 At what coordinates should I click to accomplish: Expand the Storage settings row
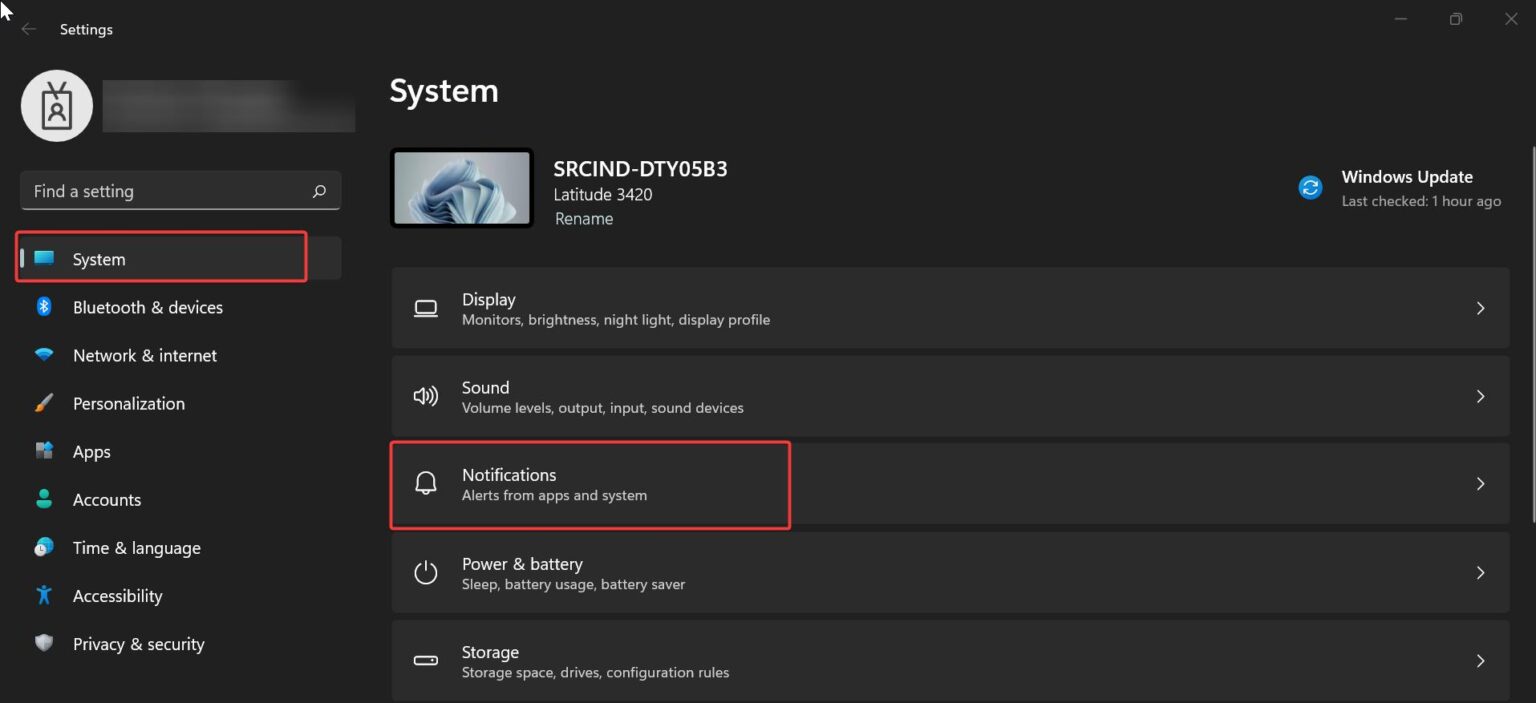950,660
